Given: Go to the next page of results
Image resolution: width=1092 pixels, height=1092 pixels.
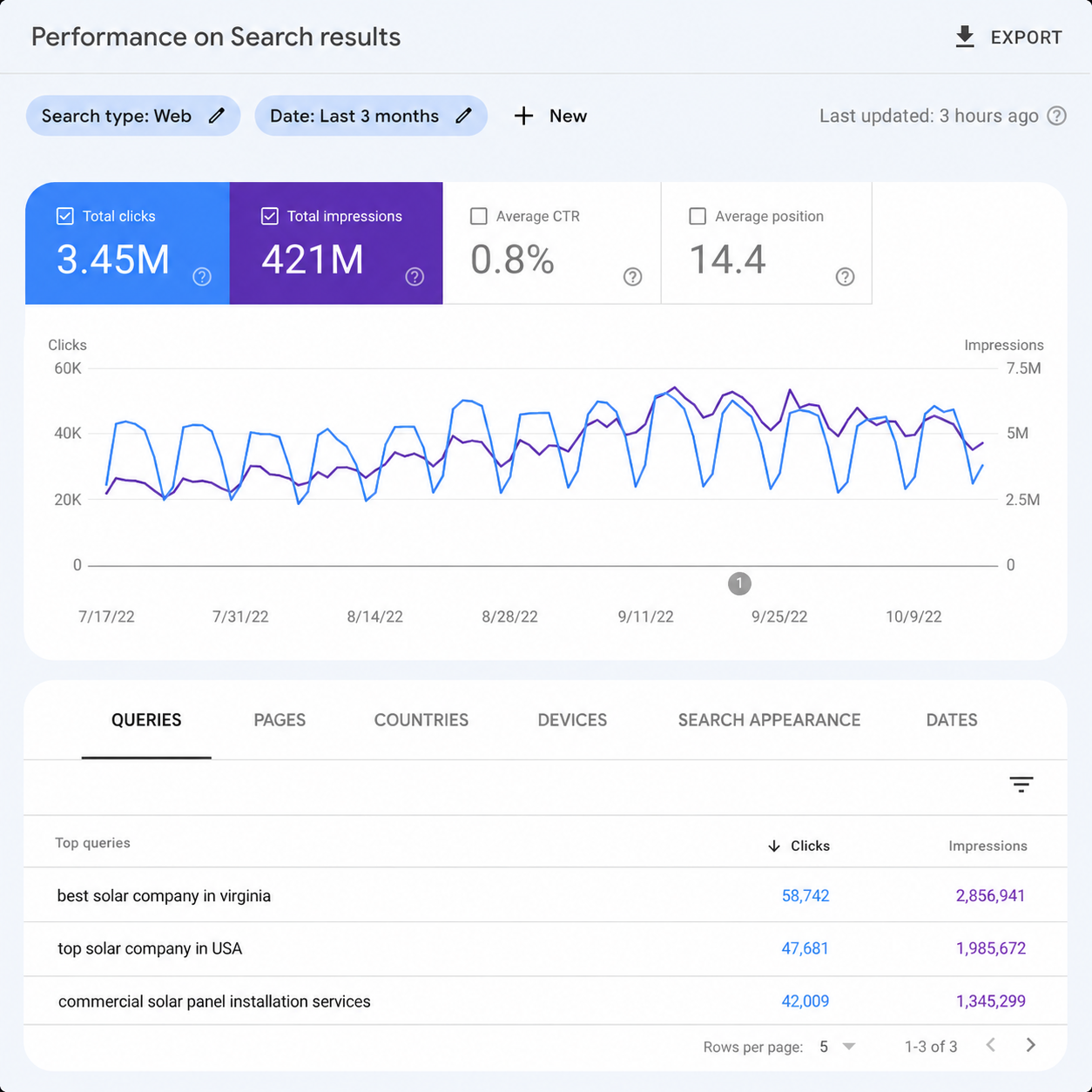Looking at the screenshot, I should tap(1031, 1045).
